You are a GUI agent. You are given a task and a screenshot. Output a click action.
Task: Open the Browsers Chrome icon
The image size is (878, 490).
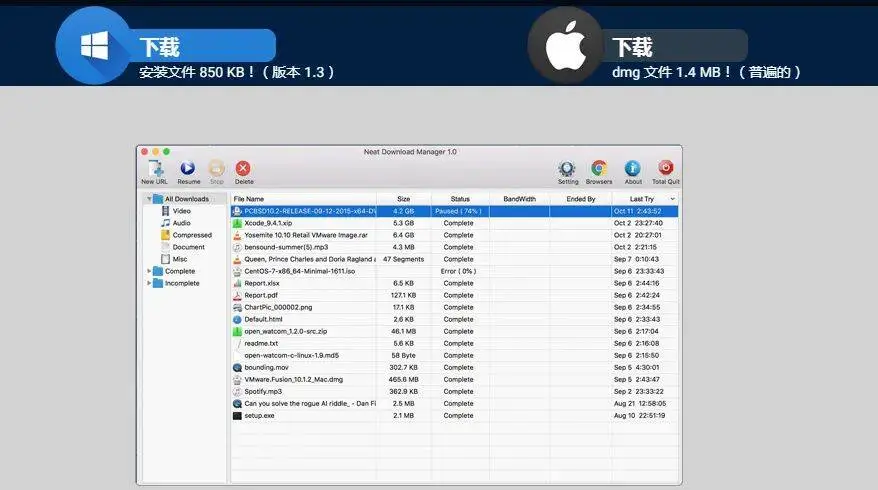coord(599,168)
